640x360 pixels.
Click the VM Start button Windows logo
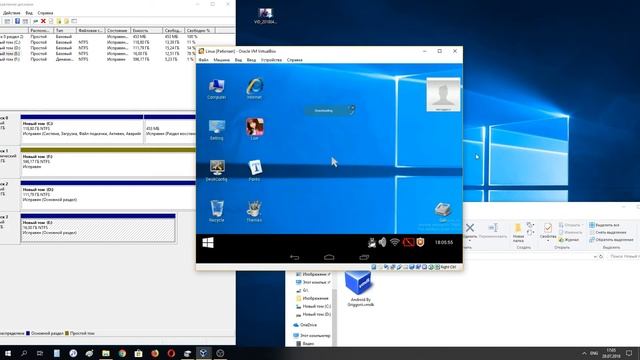(208, 243)
